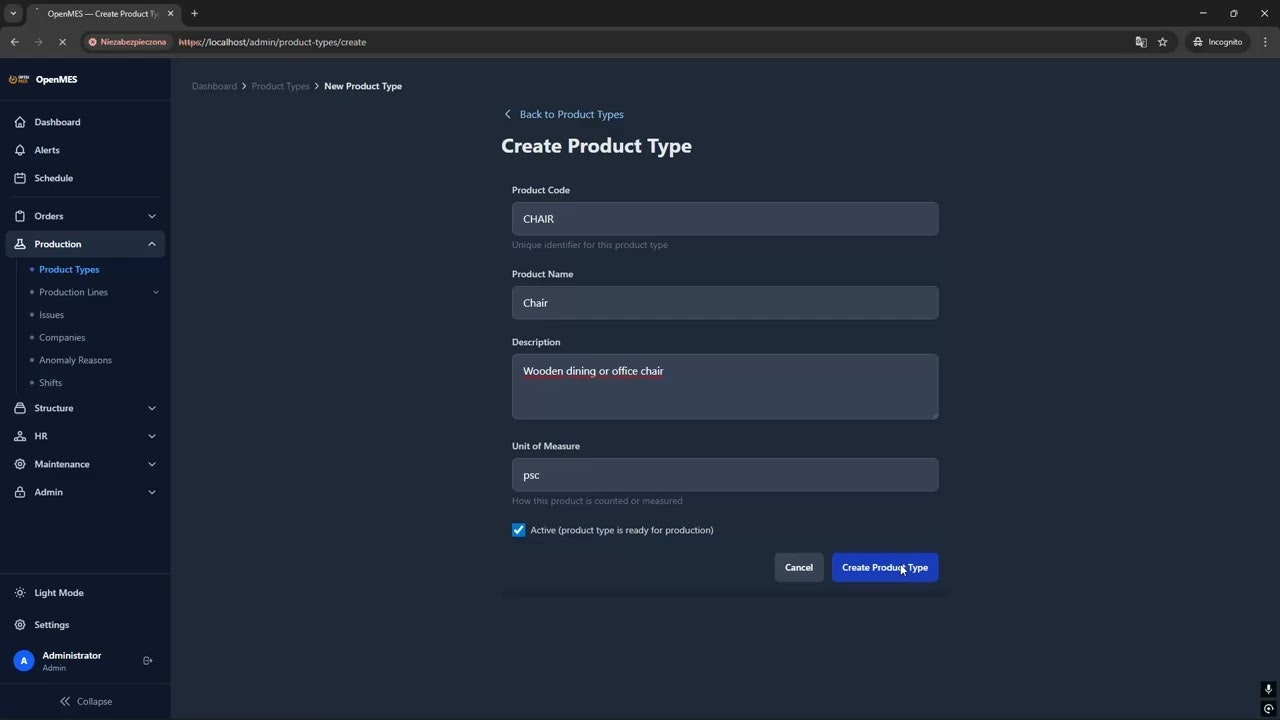Click the browser stop loading icon
The image size is (1280, 720).
62,42
